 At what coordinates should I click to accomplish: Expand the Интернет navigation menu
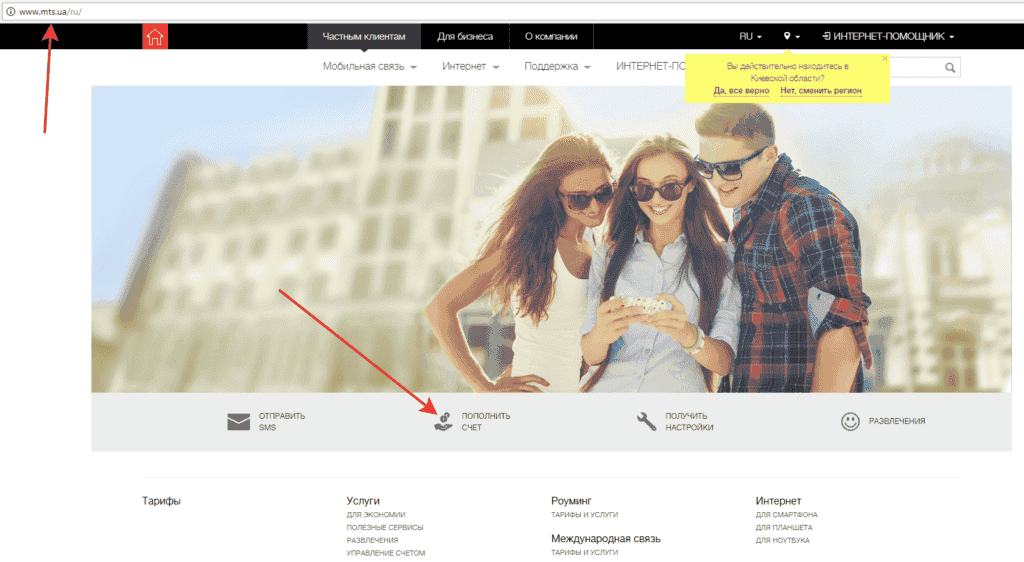click(x=471, y=67)
